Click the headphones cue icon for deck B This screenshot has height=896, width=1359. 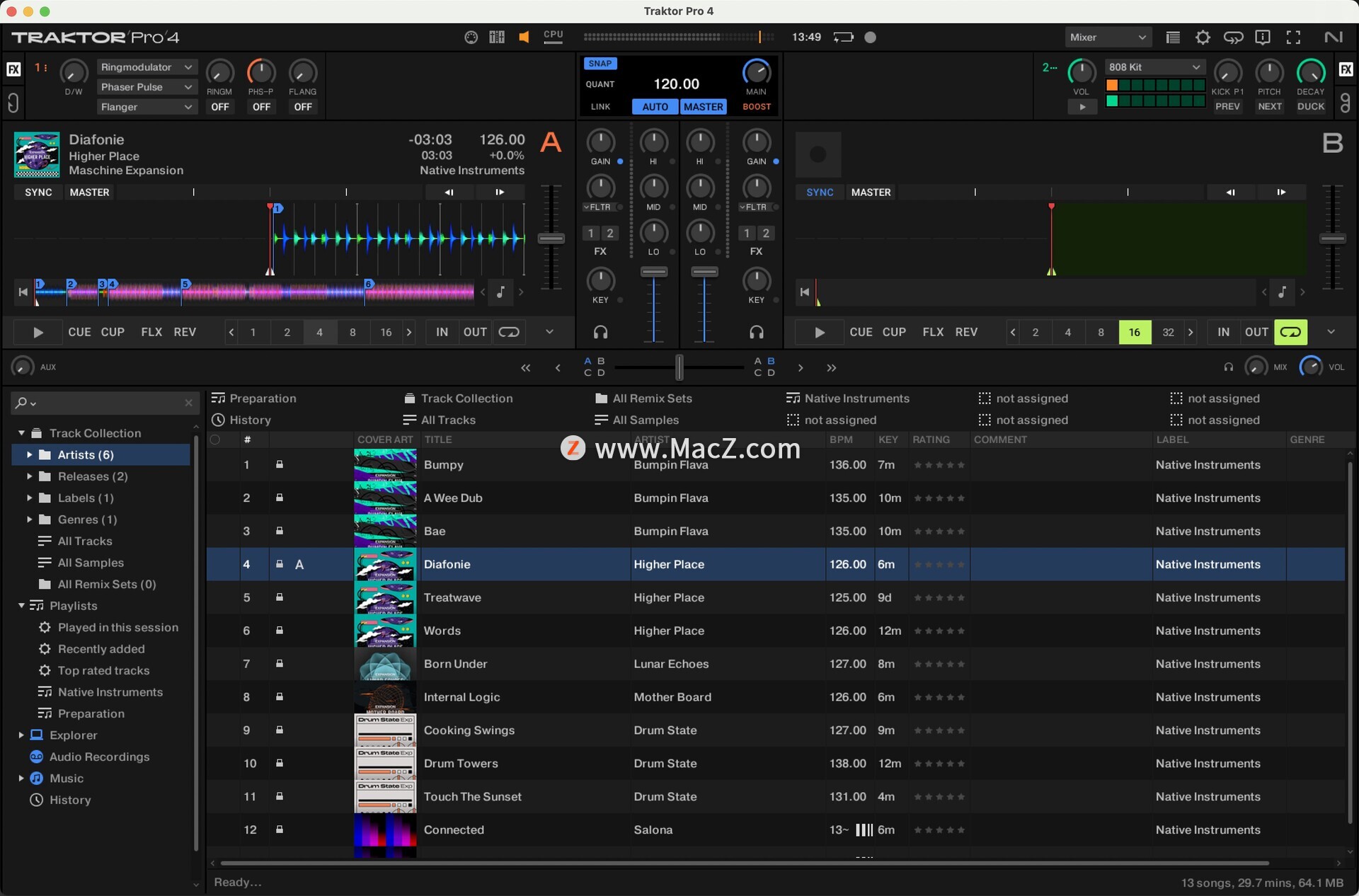click(757, 332)
